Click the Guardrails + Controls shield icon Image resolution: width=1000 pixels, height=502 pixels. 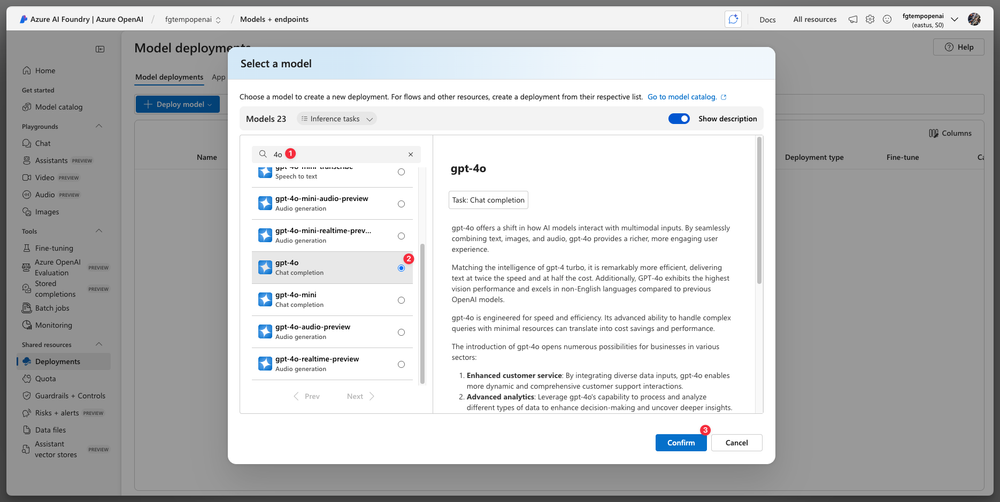27,396
